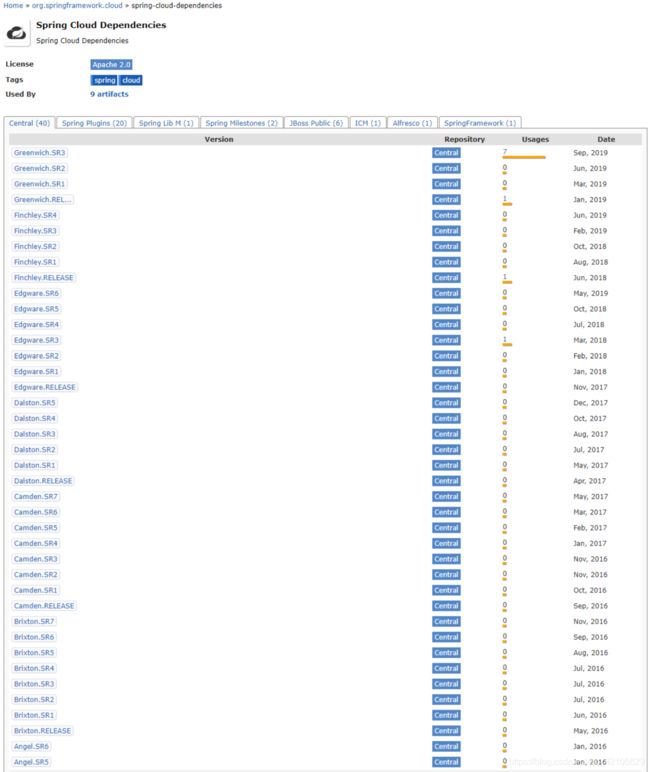The image size is (650, 772).
Task: Click date May, 2019 for Edgware.SR6
Action: click(x=590, y=293)
